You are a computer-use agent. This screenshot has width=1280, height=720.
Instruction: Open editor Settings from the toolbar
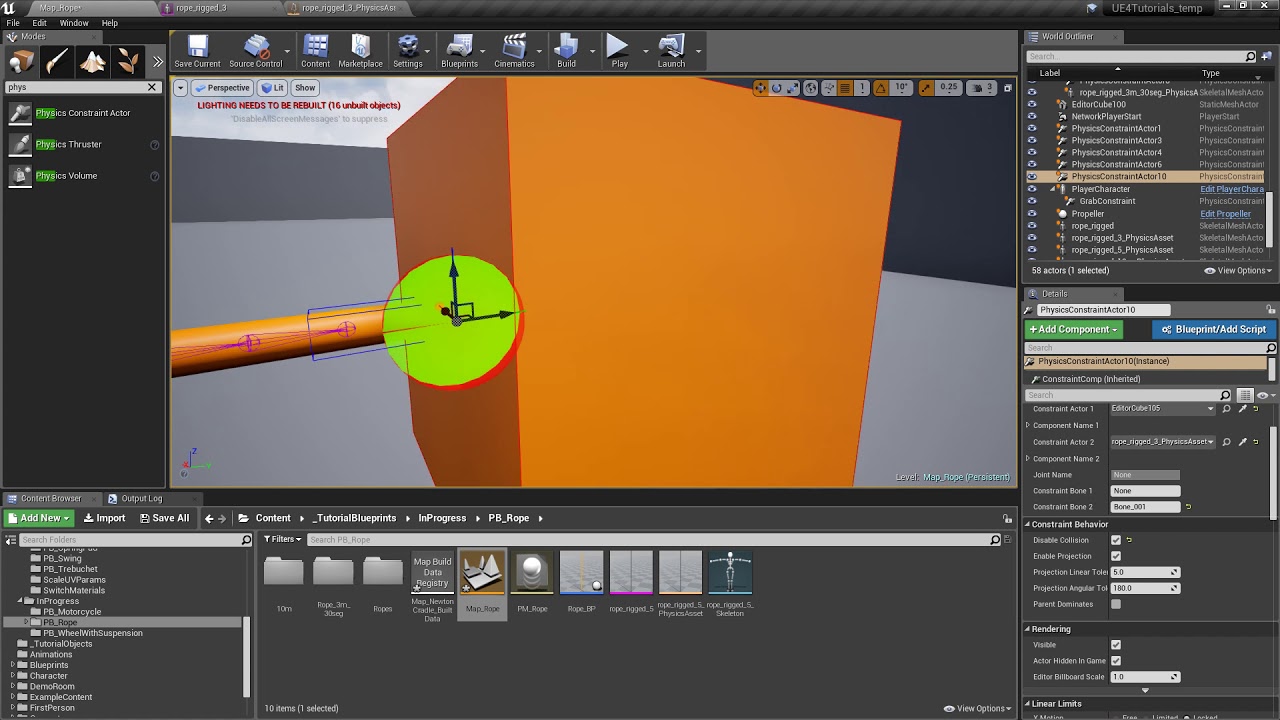pos(407,51)
